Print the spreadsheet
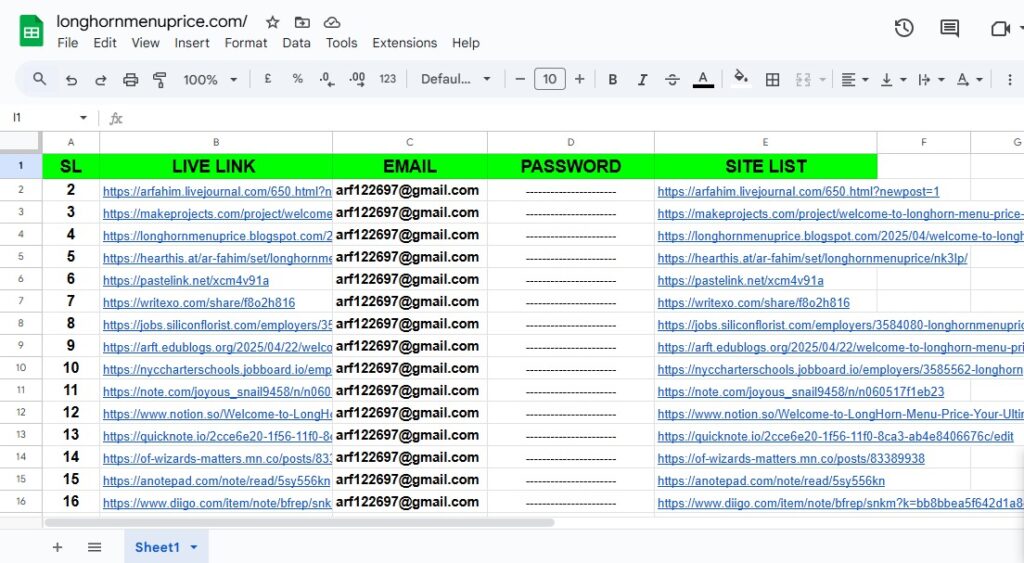 point(131,80)
